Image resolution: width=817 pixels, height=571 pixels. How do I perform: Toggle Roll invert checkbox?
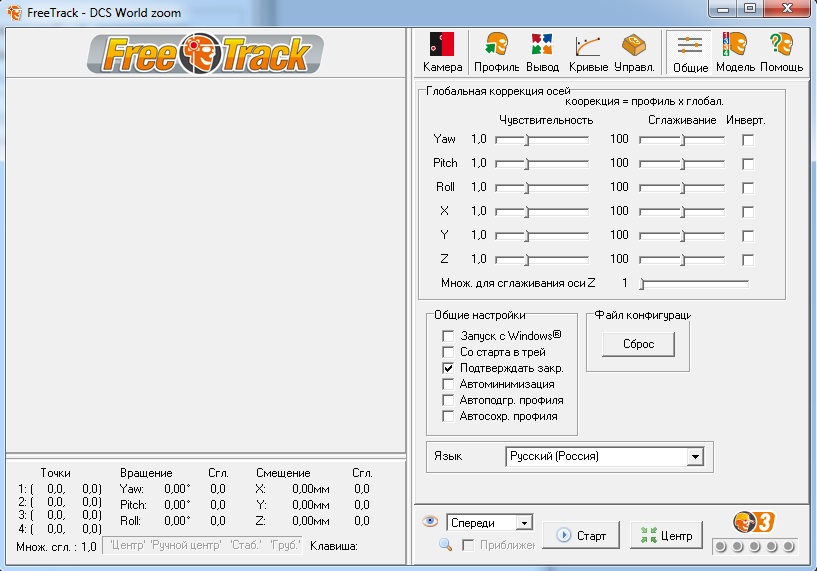tap(748, 188)
